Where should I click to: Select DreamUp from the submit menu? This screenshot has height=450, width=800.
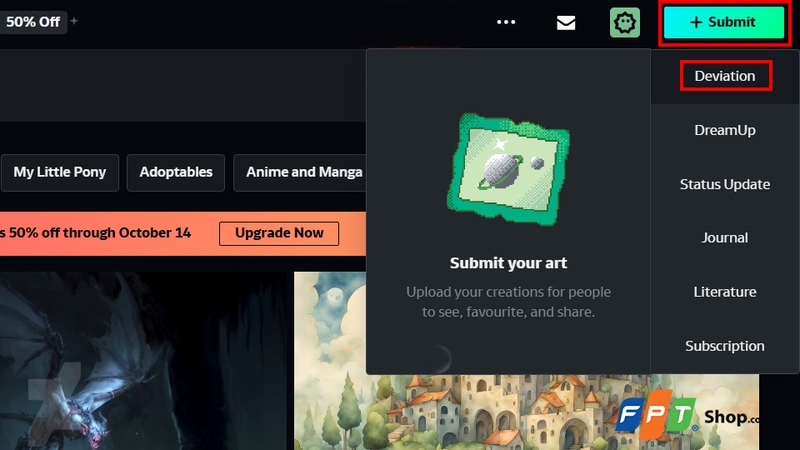724,130
